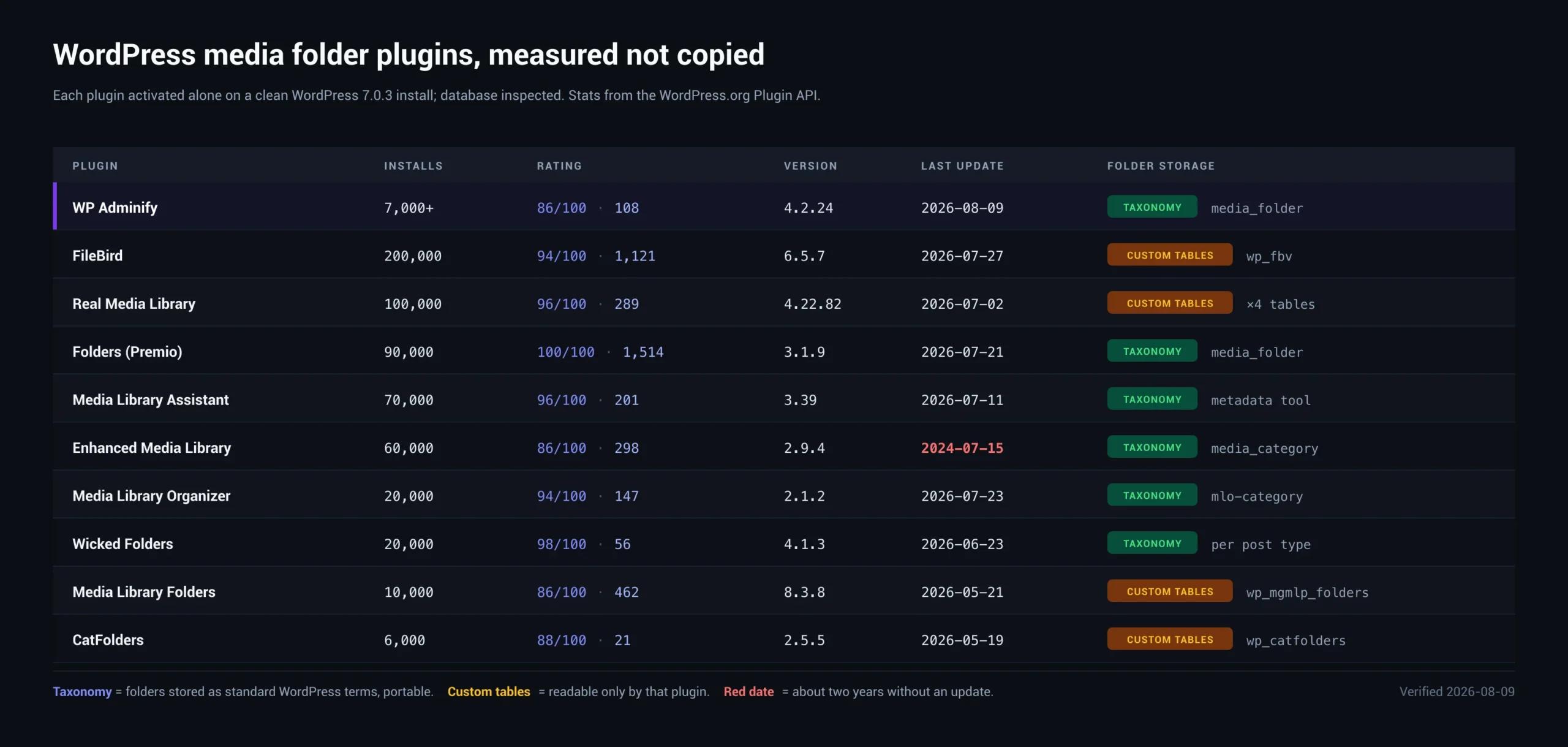1568x747 pixels.
Task: Click the ×4 tables storage note
Action: 1281,305
